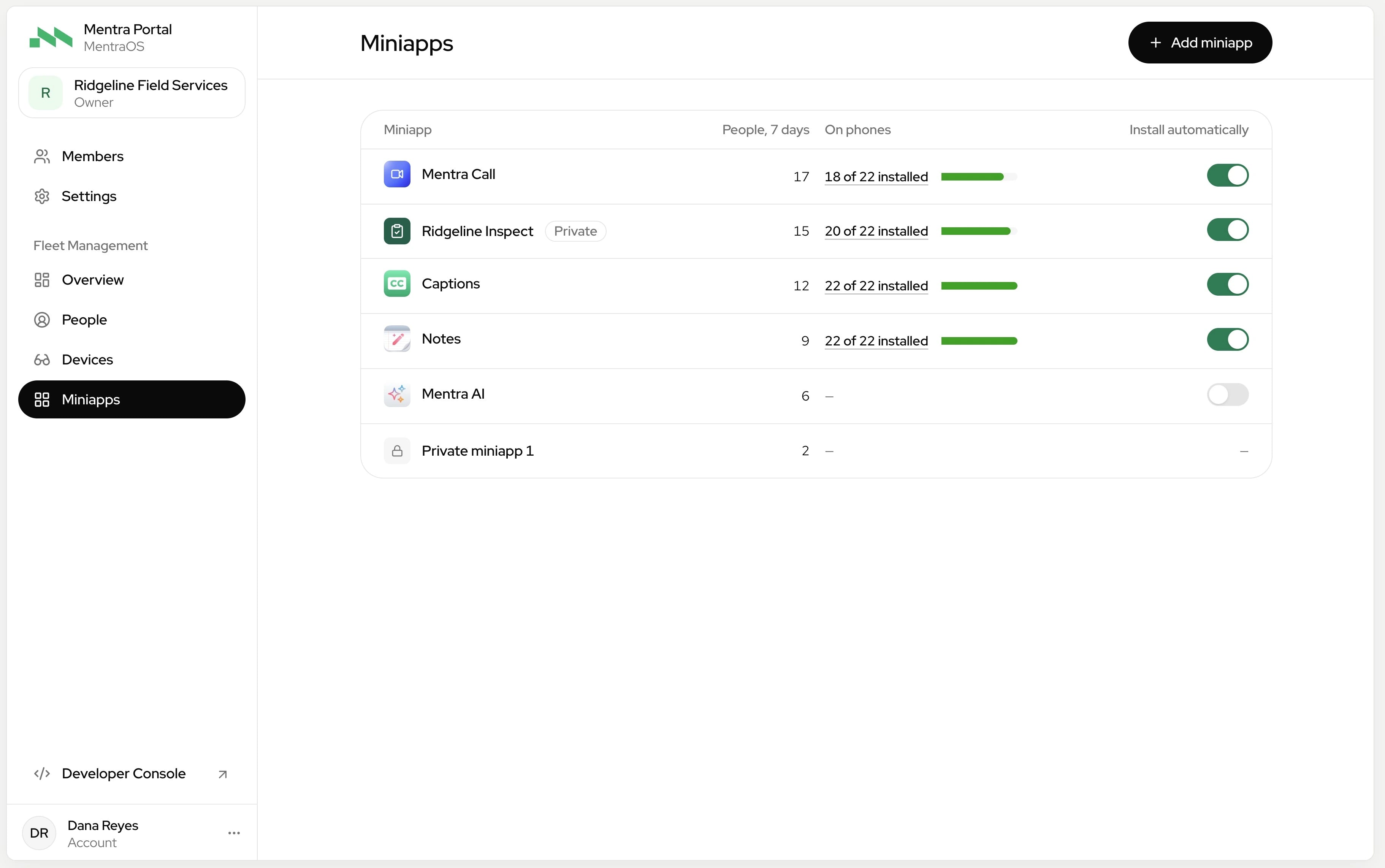Open Notes 22 of 22 installed link
The width and height of the screenshot is (1385, 868).
click(x=876, y=341)
